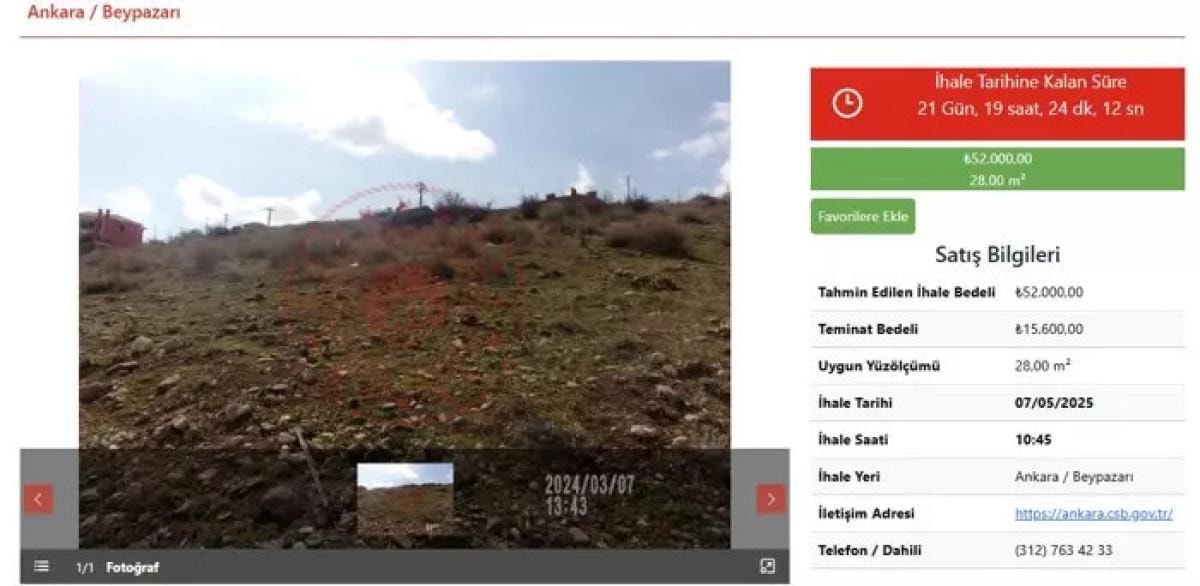Screen dimensions: 1200x586
Task: Click the previous photo arrow
Action: click(x=39, y=499)
